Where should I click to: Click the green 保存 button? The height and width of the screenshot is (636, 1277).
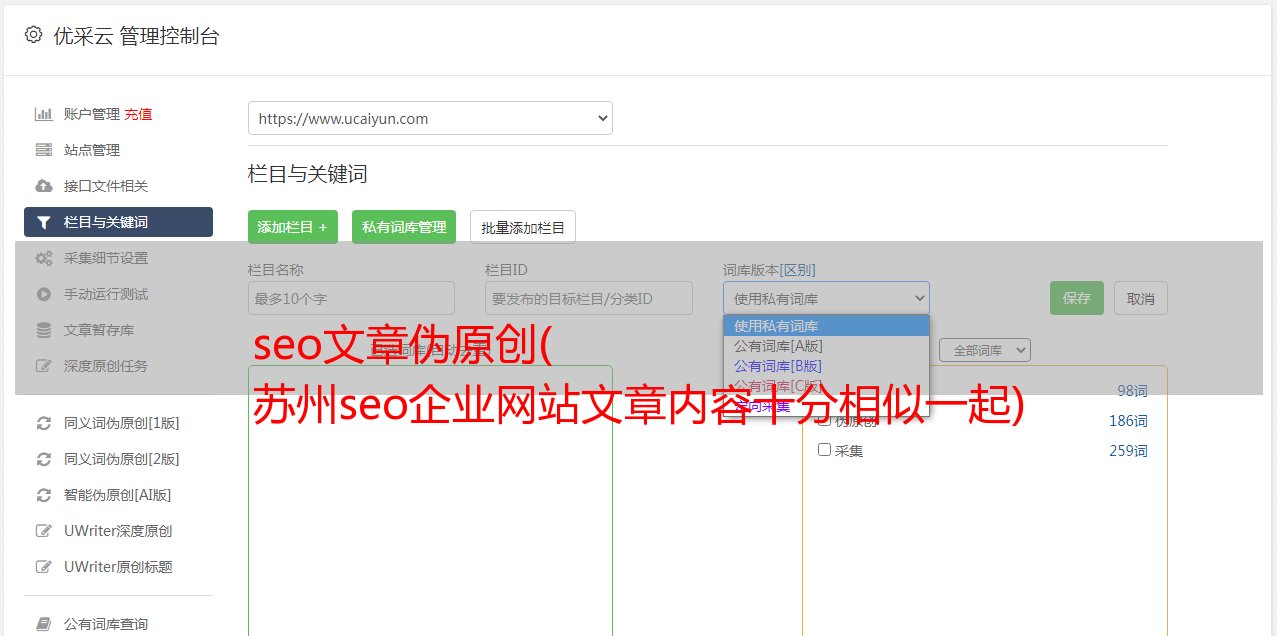point(1077,298)
